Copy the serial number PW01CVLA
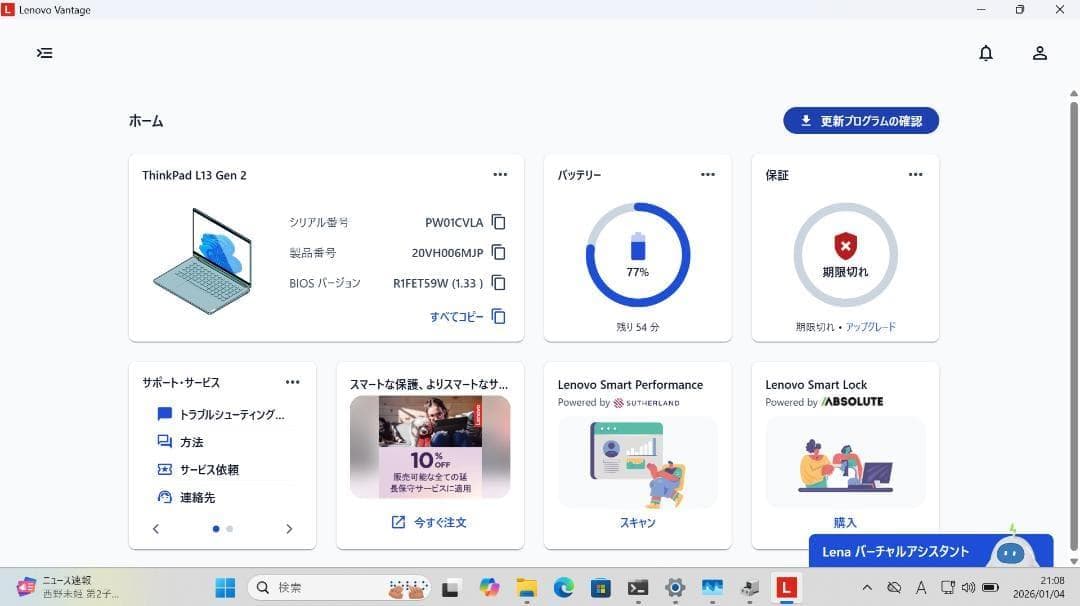 click(498, 222)
